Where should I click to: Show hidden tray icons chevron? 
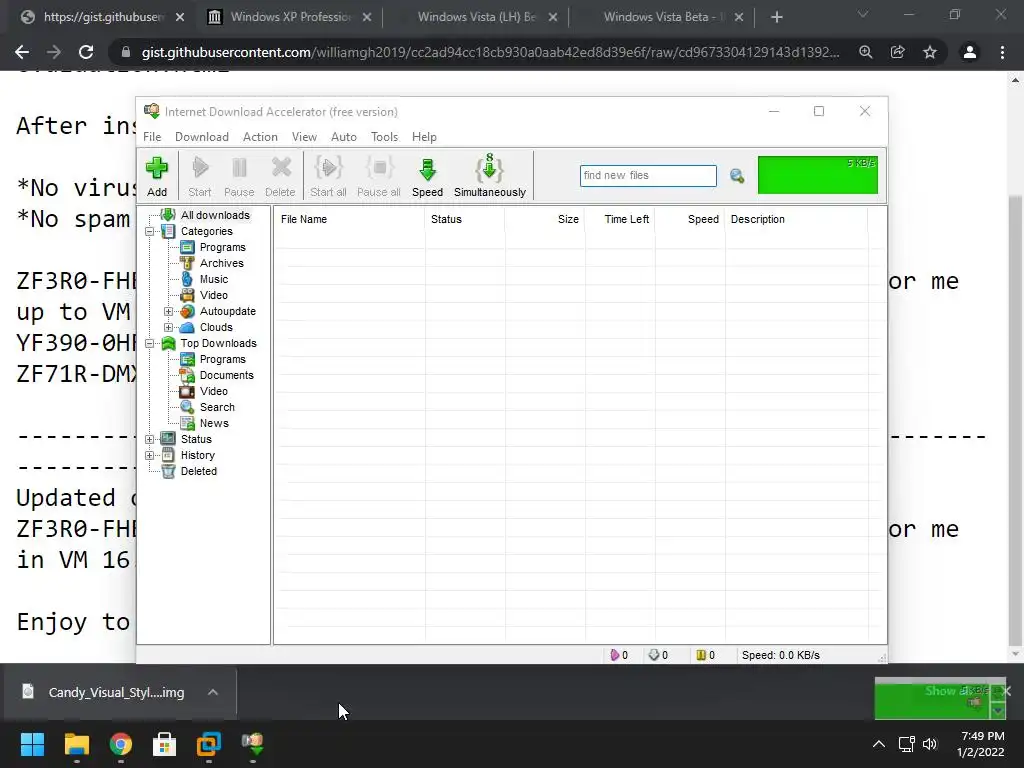tap(879, 744)
